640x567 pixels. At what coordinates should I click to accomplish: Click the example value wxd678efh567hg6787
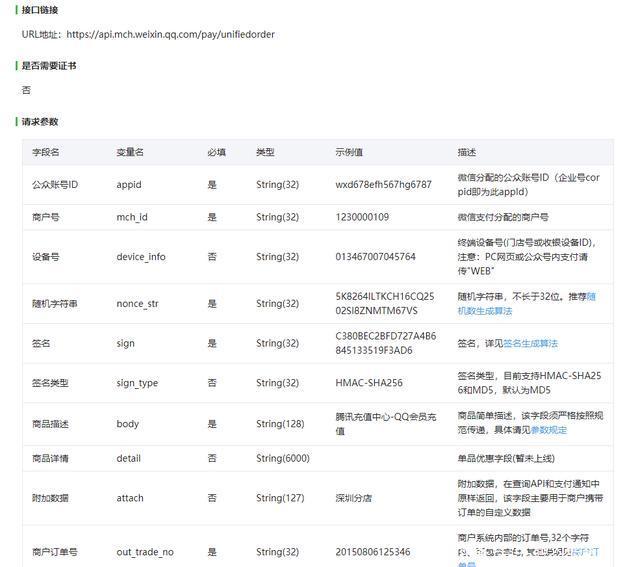click(383, 185)
